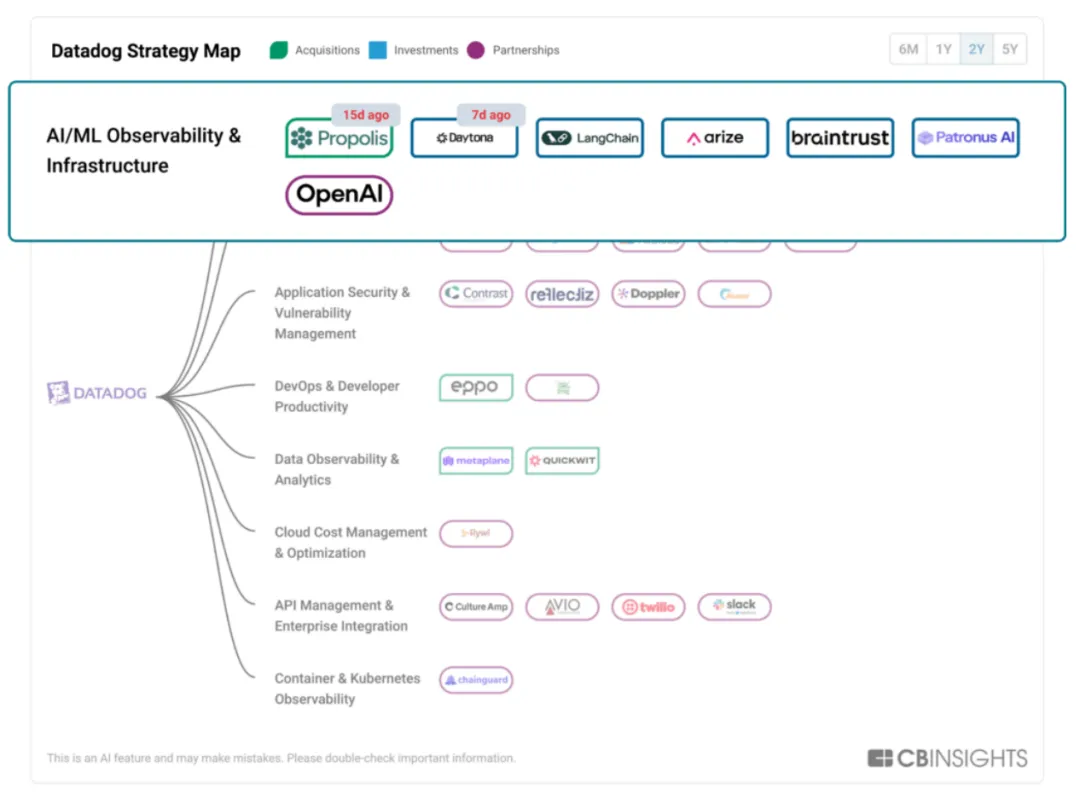Click the Propolis company logo chip
Screen dimensions: 1080x802
(x=339, y=139)
